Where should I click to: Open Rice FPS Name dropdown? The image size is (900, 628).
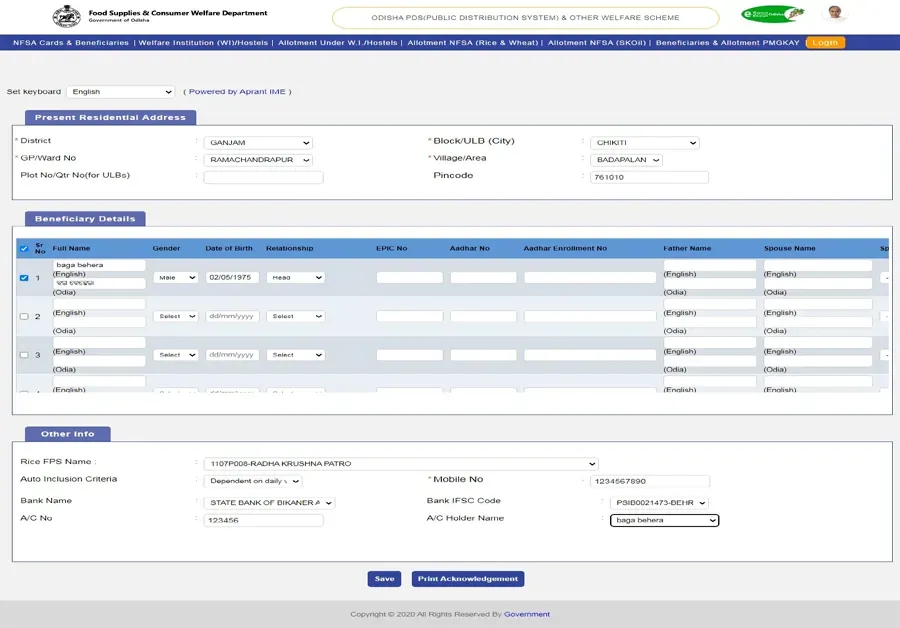click(401, 464)
